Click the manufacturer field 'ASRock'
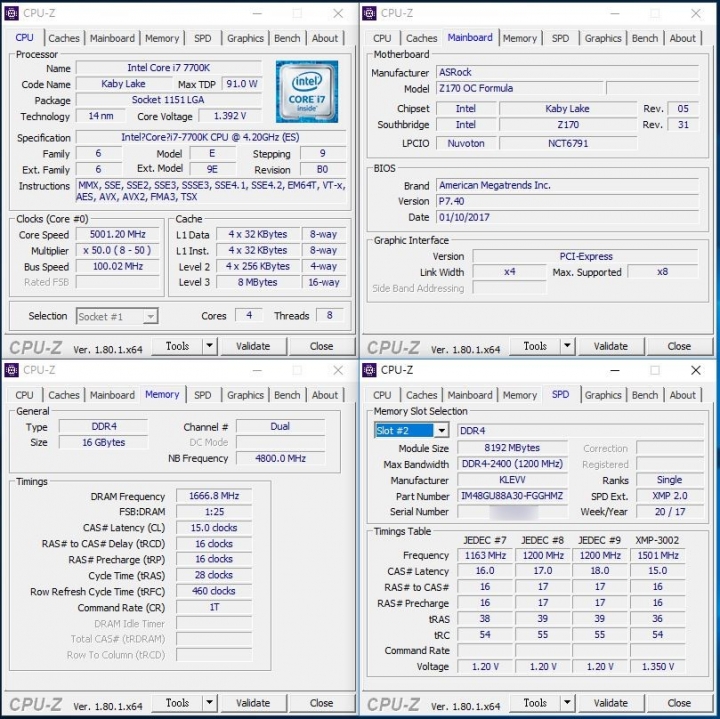 point(568,72)
